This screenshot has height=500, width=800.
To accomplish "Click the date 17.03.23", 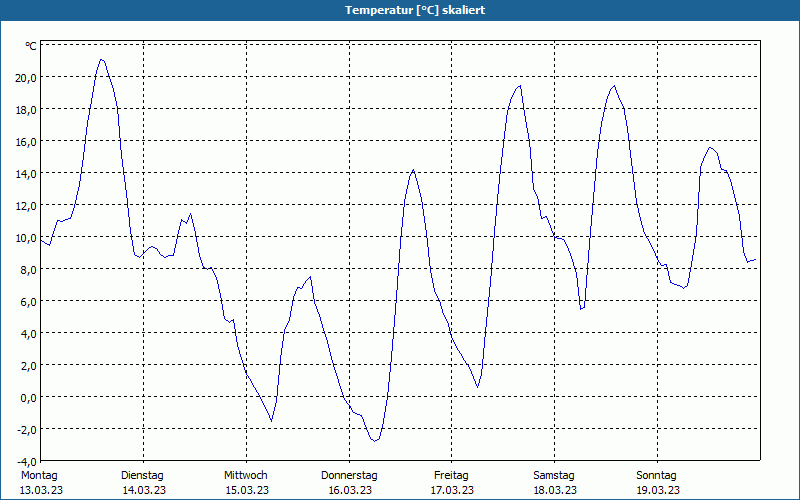I will (x=453, y=490).
